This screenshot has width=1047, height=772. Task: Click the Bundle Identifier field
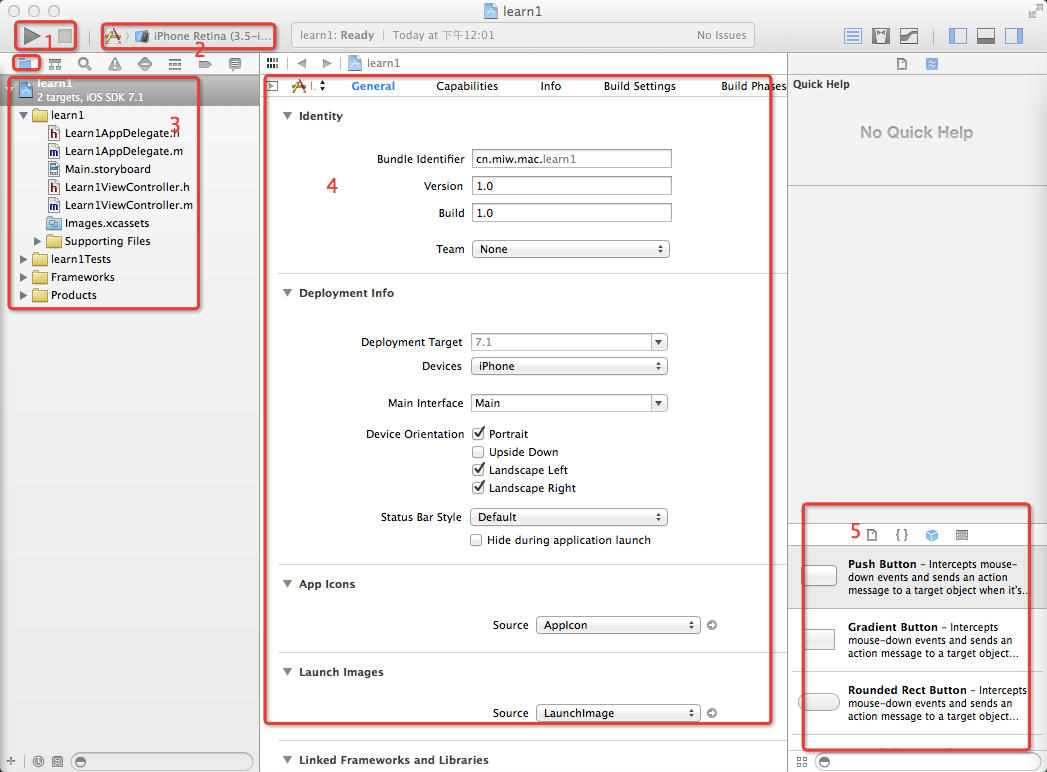click(x=572, y=159)
